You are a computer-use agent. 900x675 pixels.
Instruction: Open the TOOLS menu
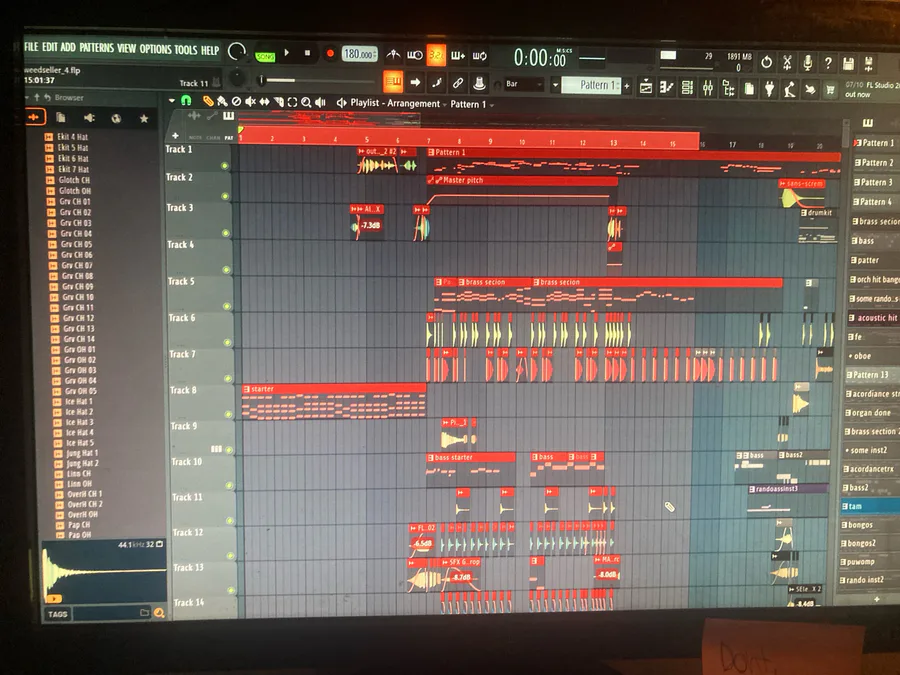coord(185,50)
